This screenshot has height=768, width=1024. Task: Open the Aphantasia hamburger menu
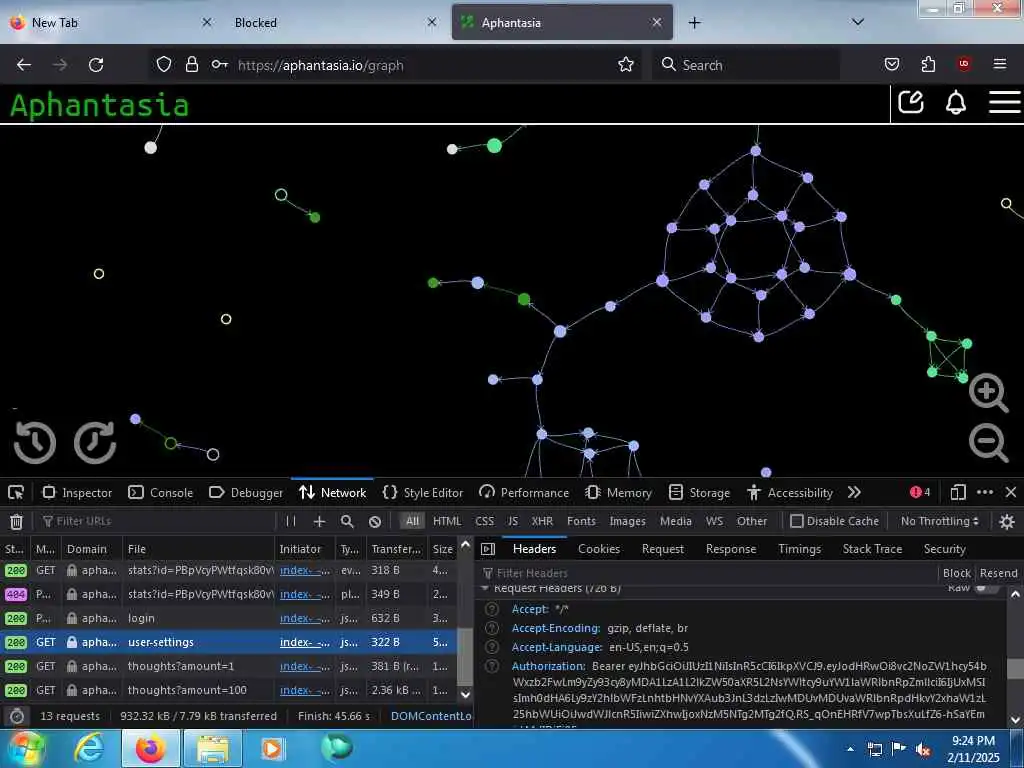(1004, 102)
